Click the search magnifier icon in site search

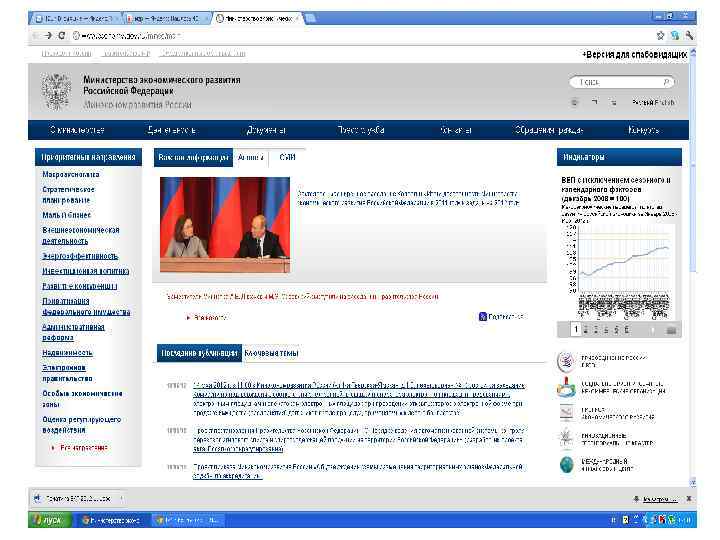[x=666, y=82]
